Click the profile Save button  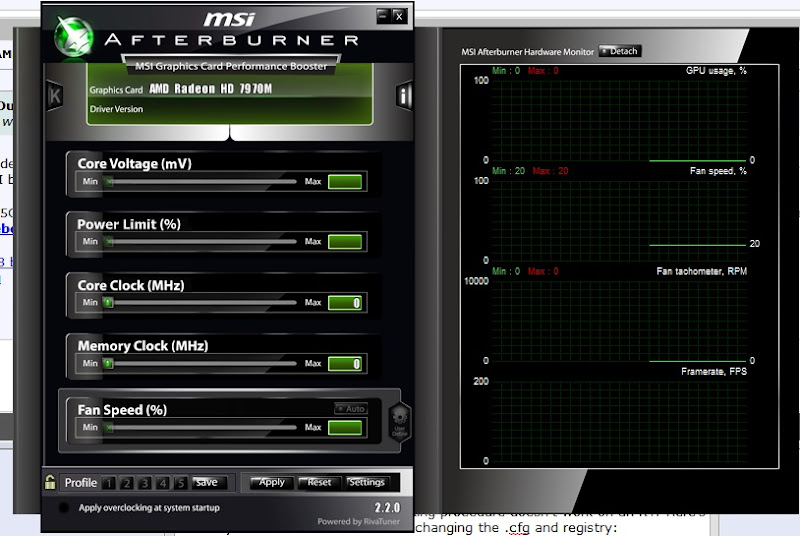[x=207, y=482]
